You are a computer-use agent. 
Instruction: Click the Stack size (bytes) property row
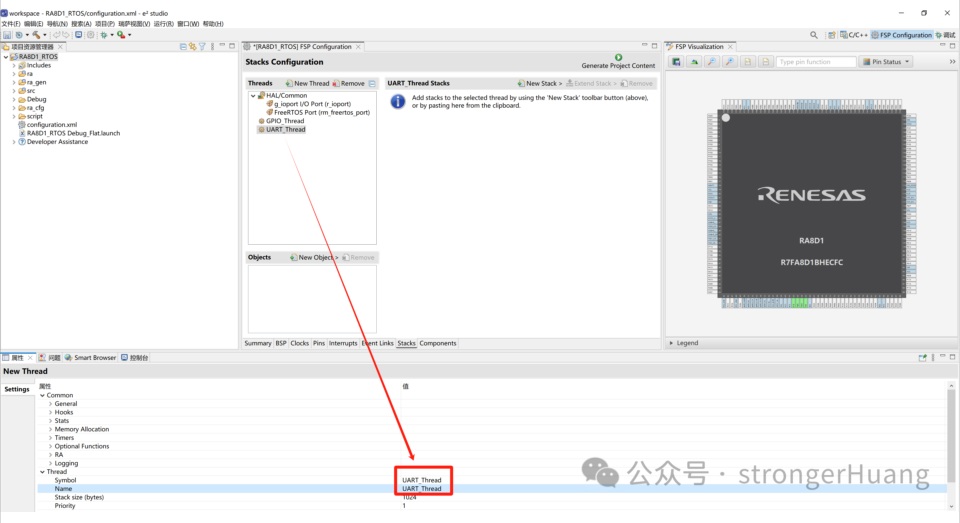(492, 497)
